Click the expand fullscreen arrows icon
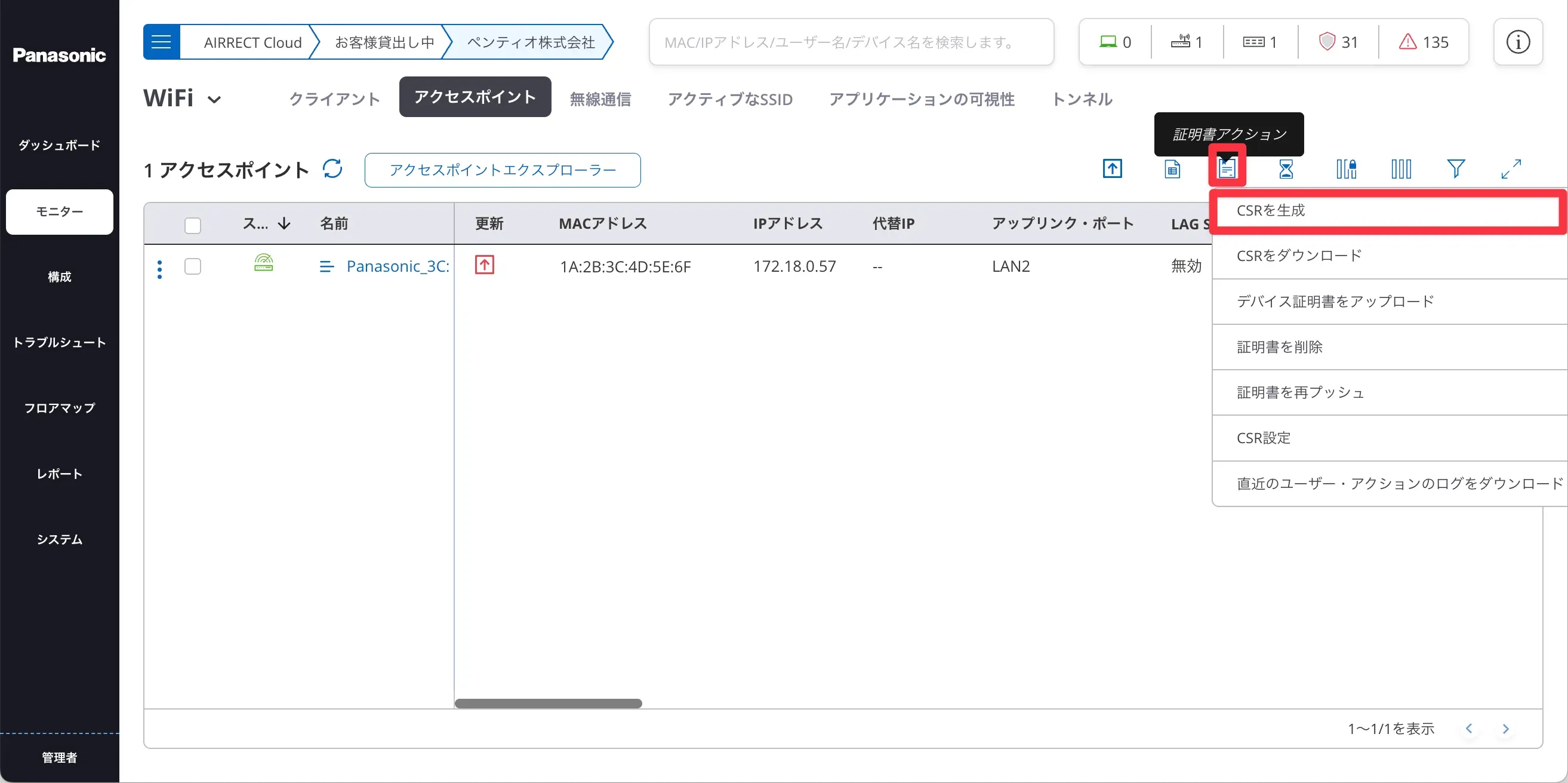 click(1511, 168)
